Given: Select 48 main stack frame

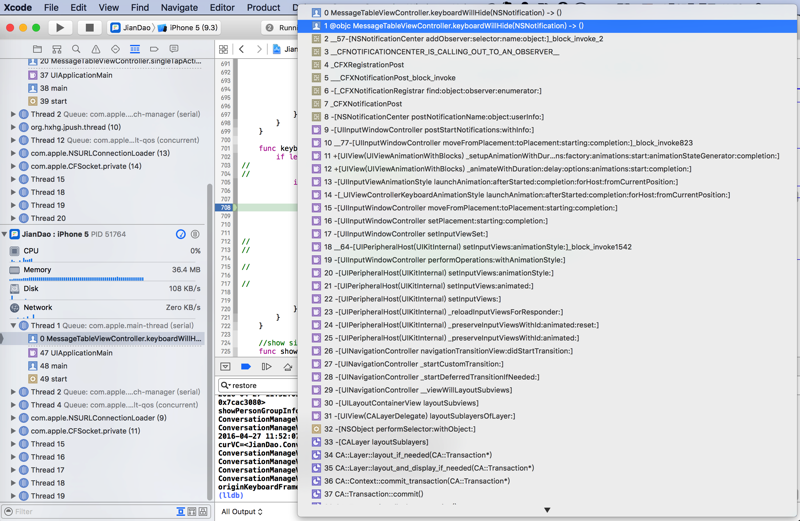Looking at the screenshot, I should pyautogui.click(x=104, y=366).
